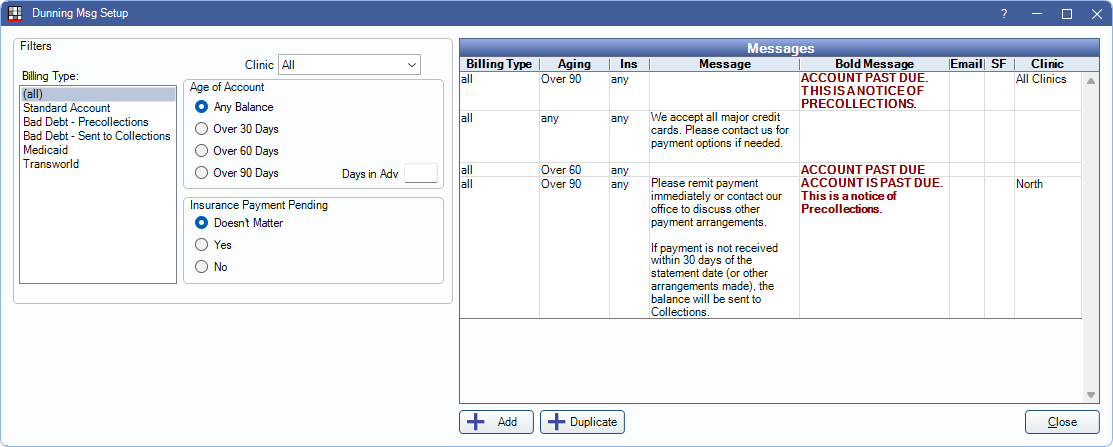Click the Add button with plus icon
The height and width of the screenshot is (447, 1113).
(496, 422)
